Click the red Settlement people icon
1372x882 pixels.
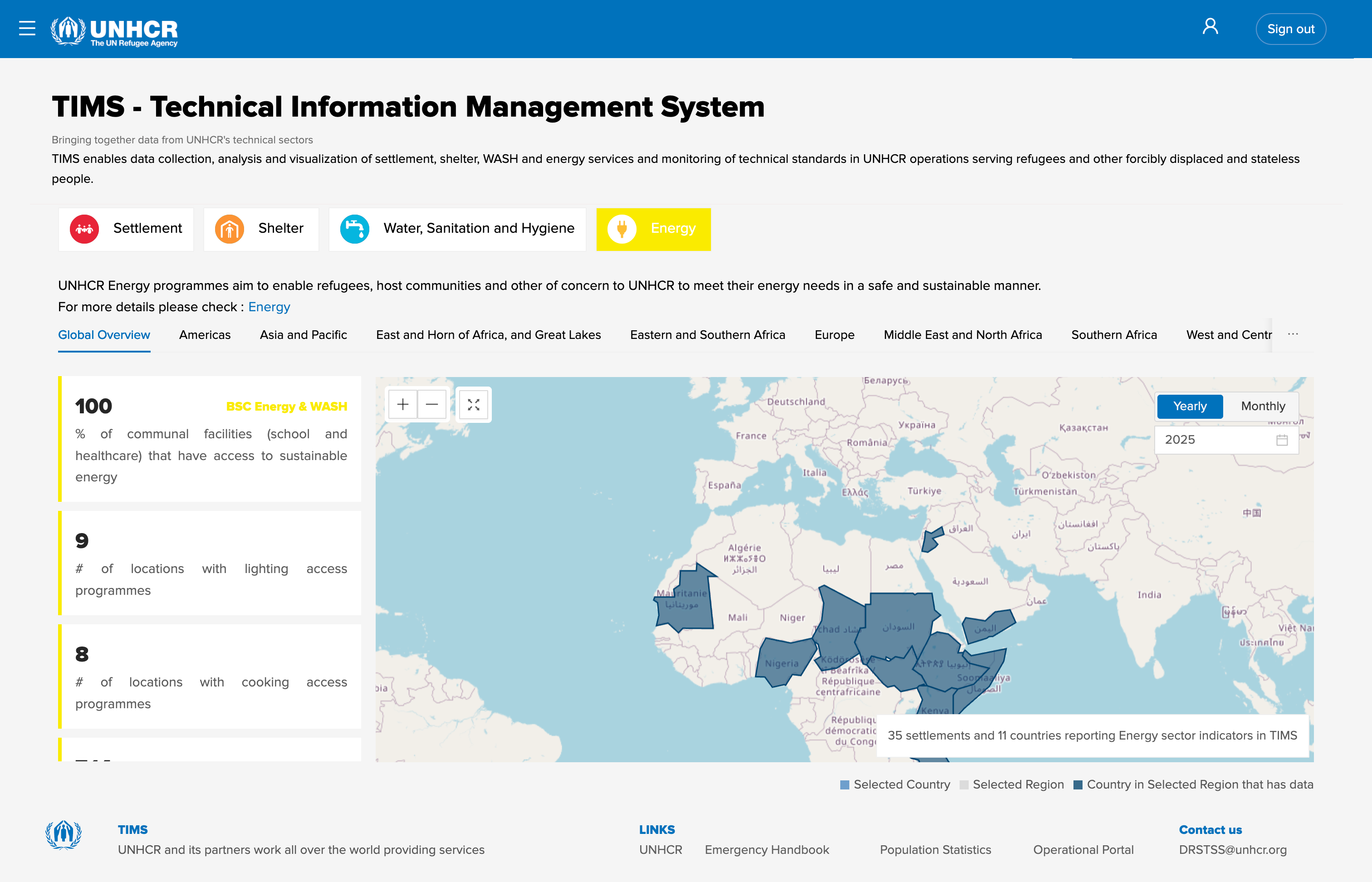click(84, 229)
